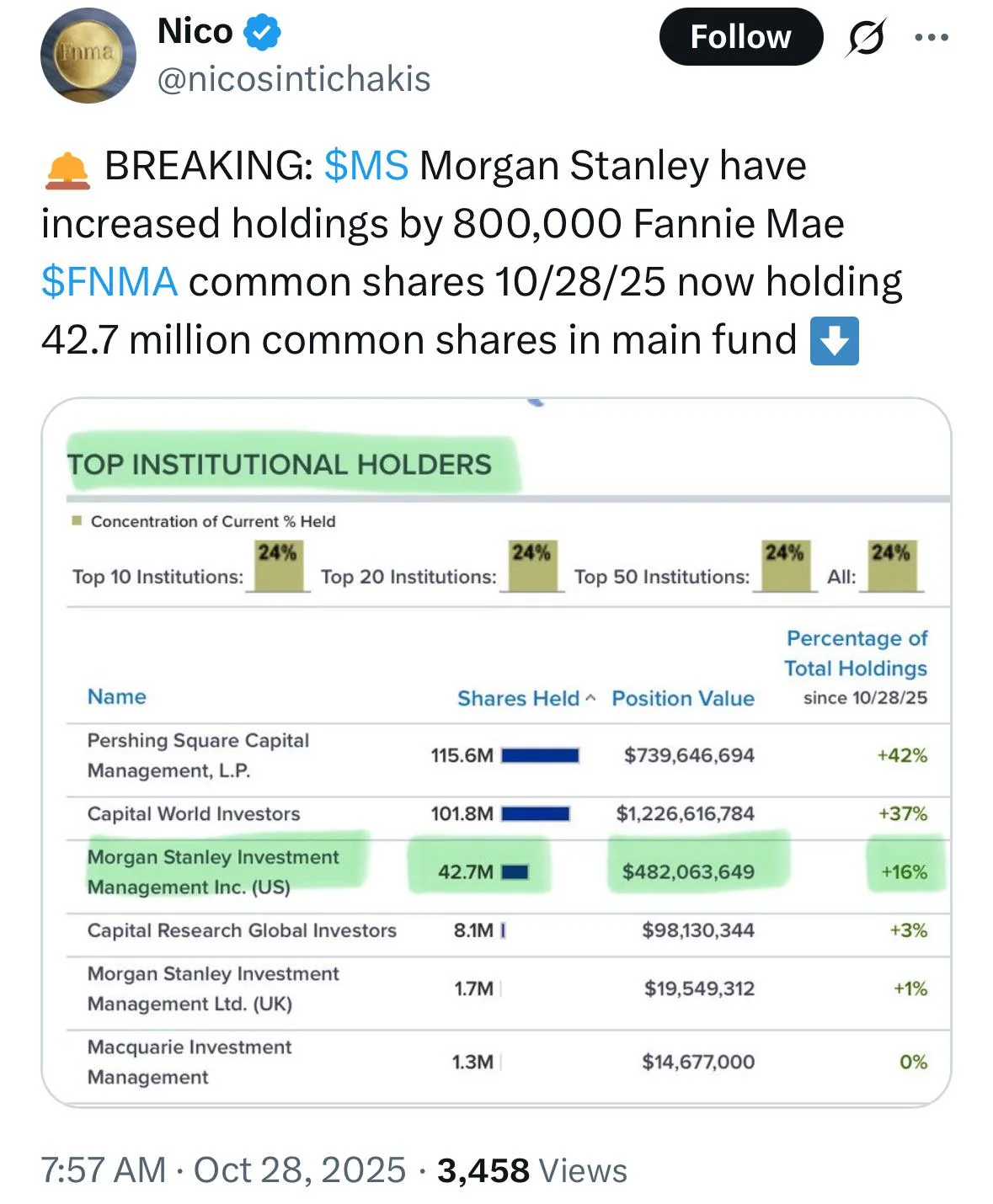Open the $FNMA cashtag link

pos(109,282)
